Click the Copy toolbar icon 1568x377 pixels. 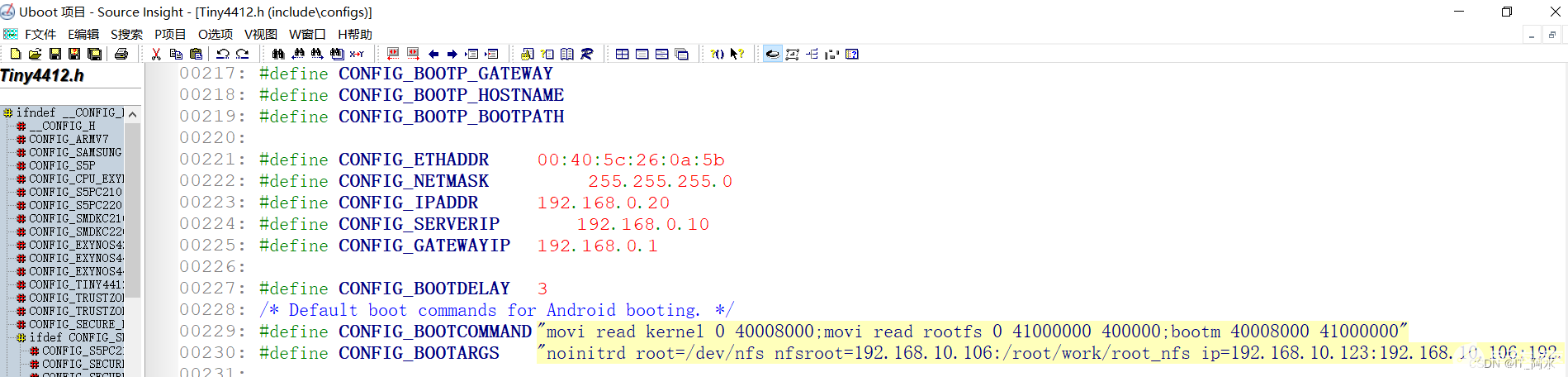pos(176,54)
